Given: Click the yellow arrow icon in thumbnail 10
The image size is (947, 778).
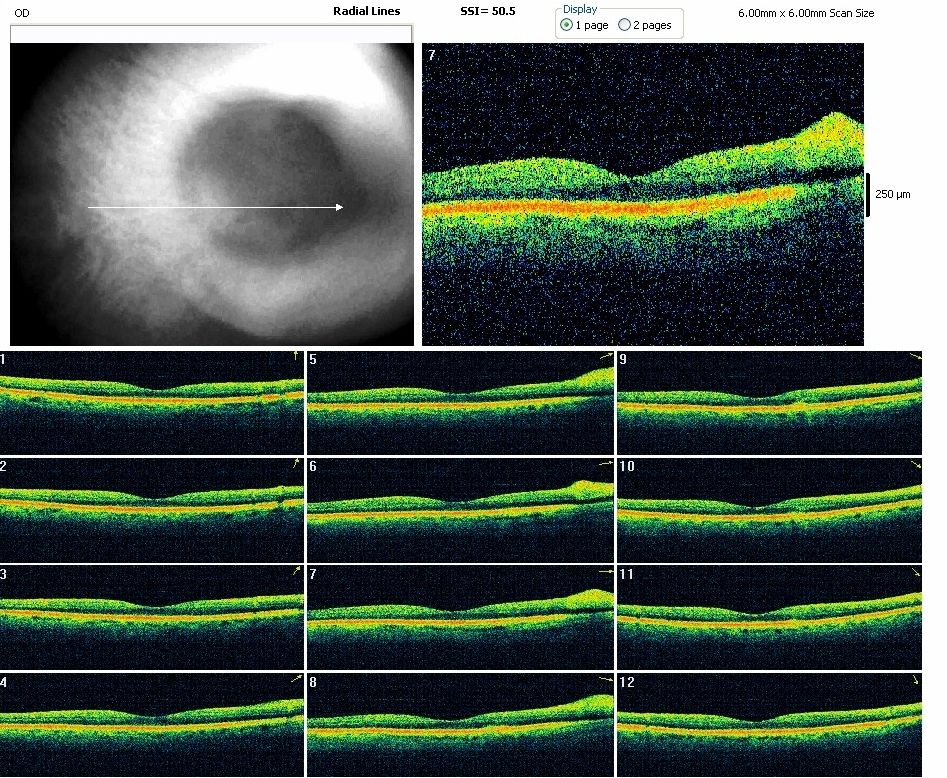Looking at the screenshot, I should click(916, 466).
